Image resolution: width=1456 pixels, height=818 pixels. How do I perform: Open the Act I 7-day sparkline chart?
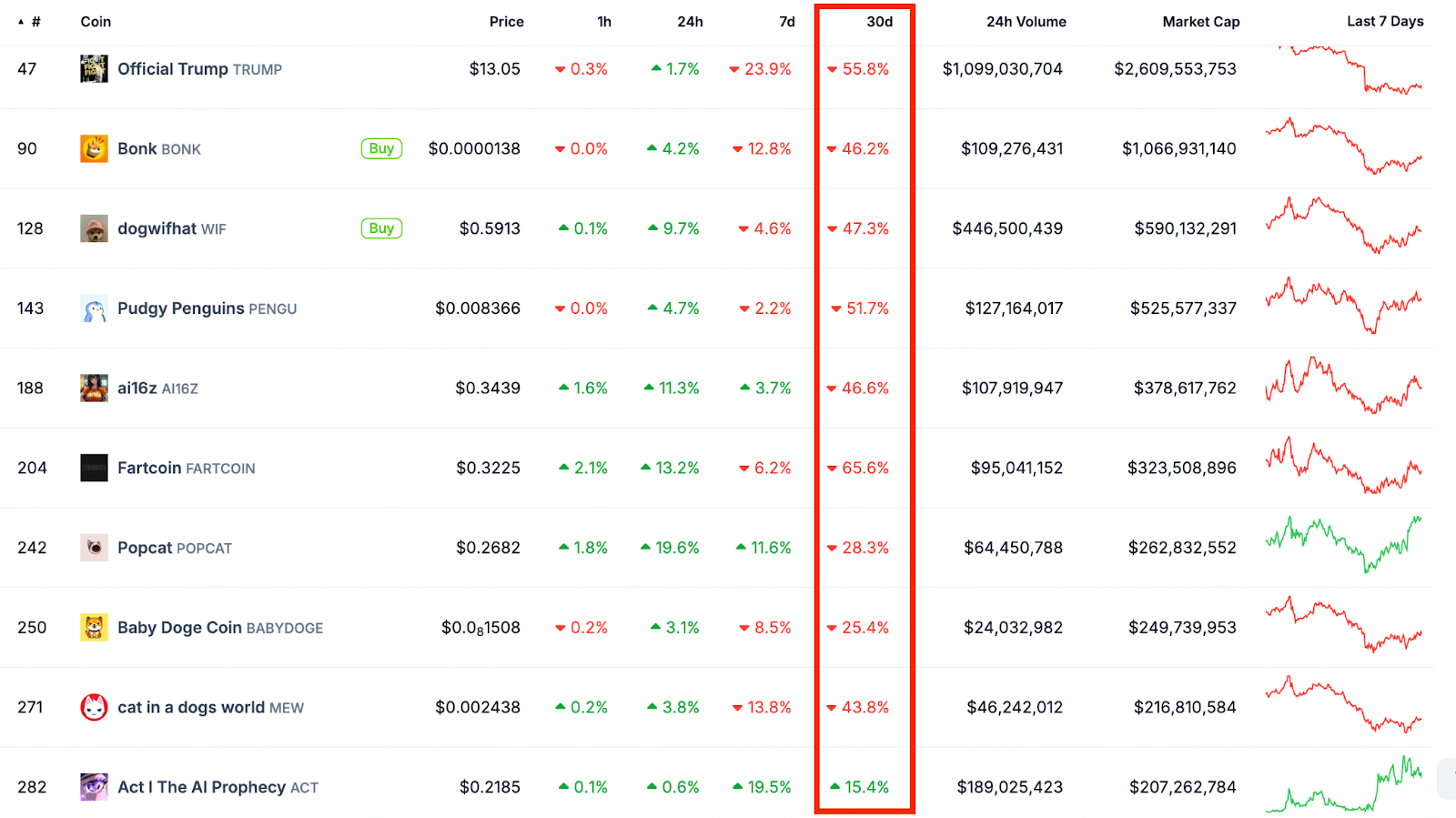tap(1343, 785)
